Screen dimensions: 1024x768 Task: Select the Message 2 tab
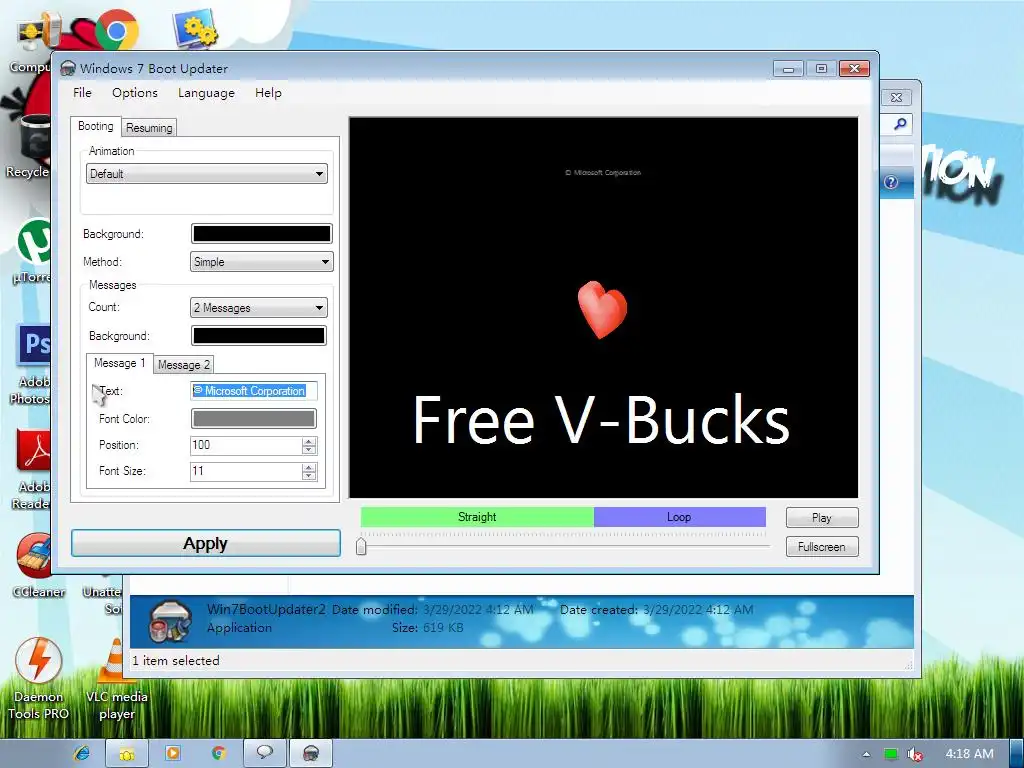(184, 365)
